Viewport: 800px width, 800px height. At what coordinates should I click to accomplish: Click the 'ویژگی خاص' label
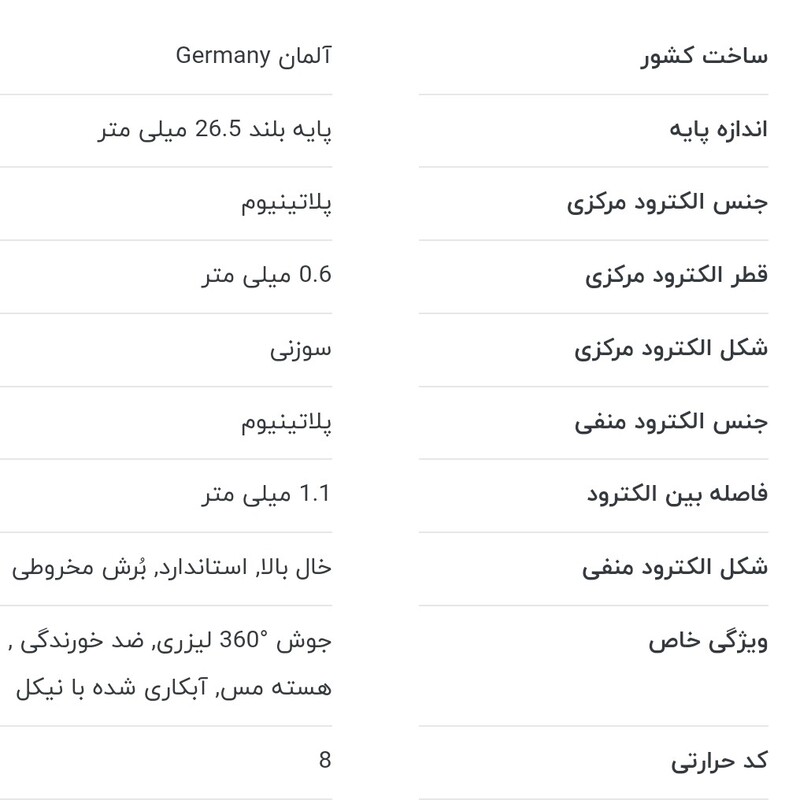(707, 641)
